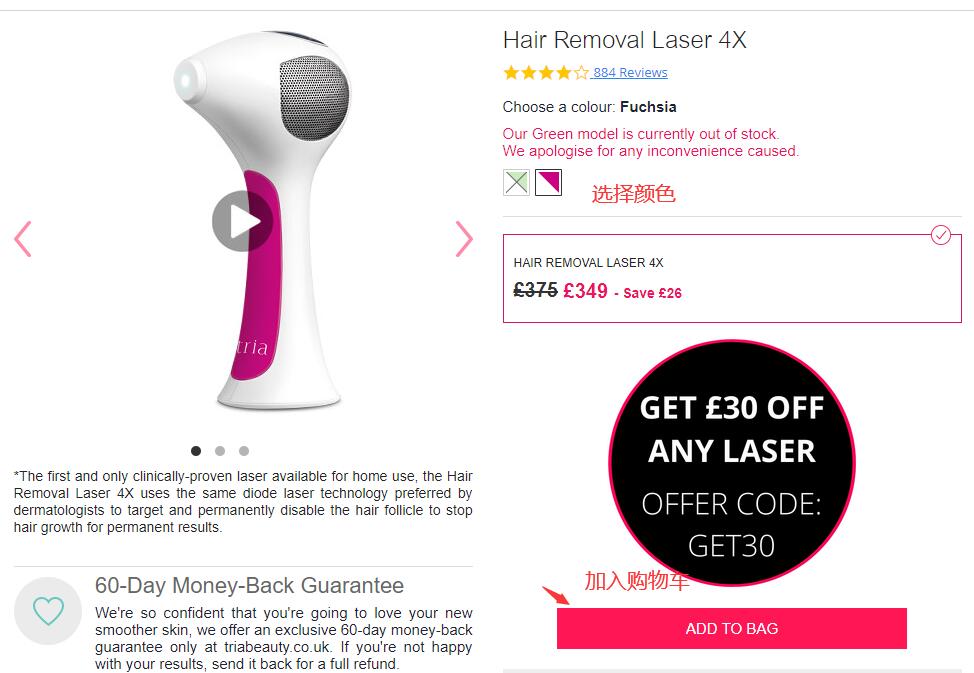Click the laser device product image

click(x=261, y=221)
